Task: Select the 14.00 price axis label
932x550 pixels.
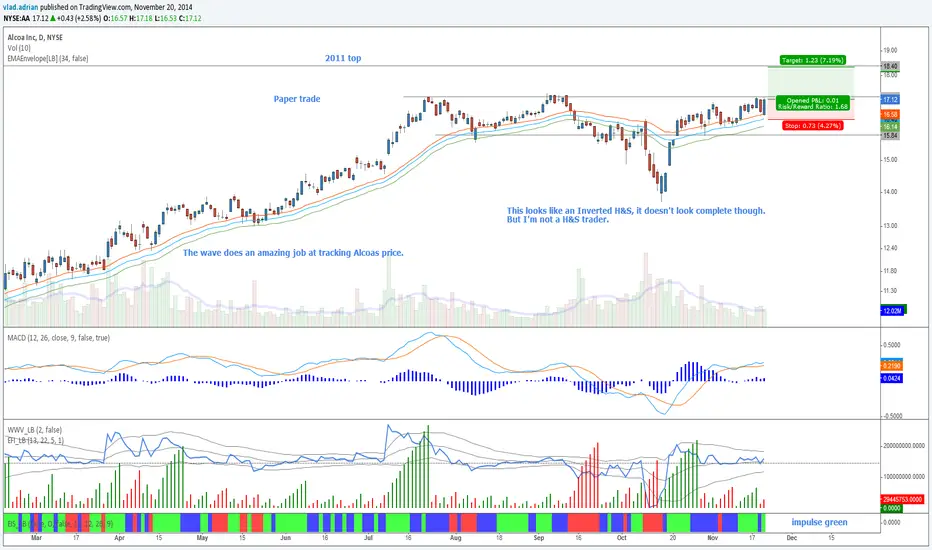Action: [x=890, y=192]
